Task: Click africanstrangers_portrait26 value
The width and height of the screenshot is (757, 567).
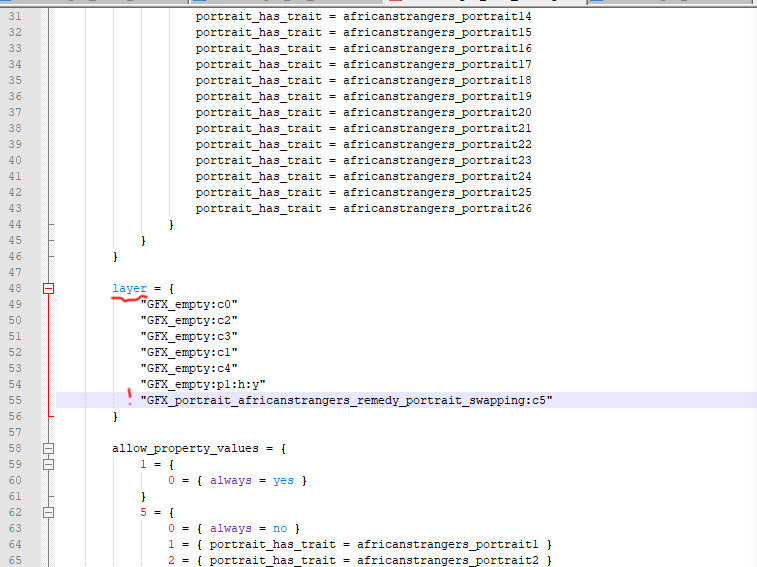Action: coord(437,208)
